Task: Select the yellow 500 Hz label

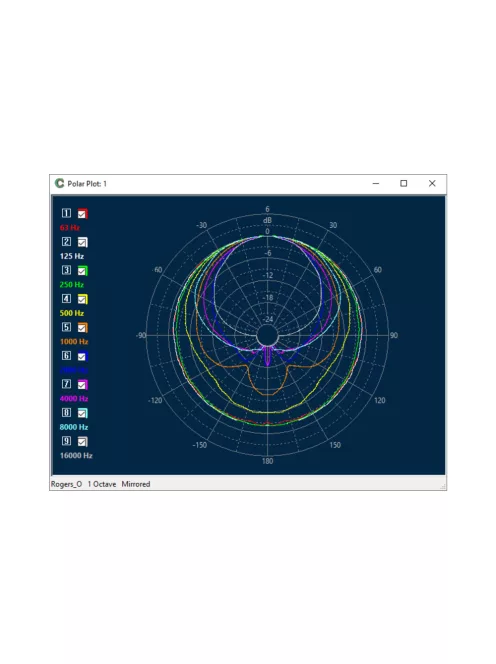Action: 72,313
